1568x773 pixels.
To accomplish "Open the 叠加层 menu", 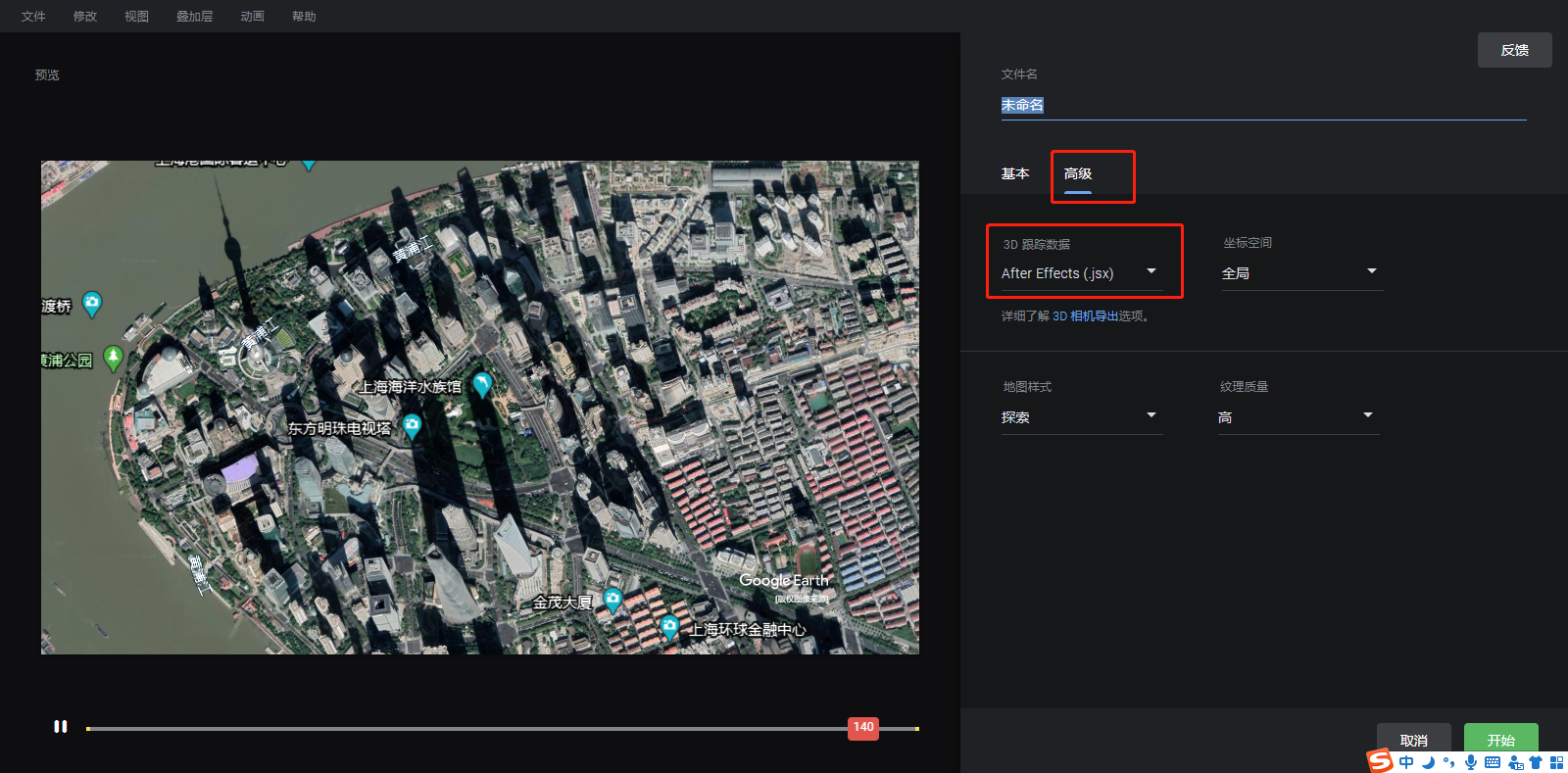I will [x=194, y=17].
